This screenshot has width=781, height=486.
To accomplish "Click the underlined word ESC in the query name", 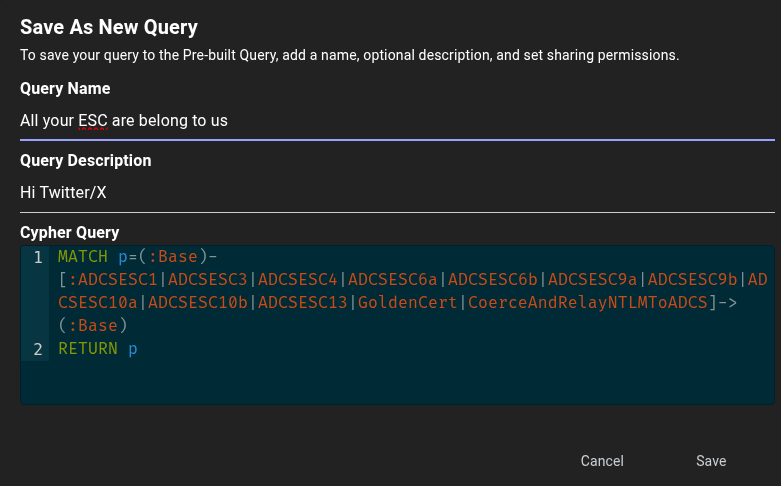I will [x=93, y=121].
